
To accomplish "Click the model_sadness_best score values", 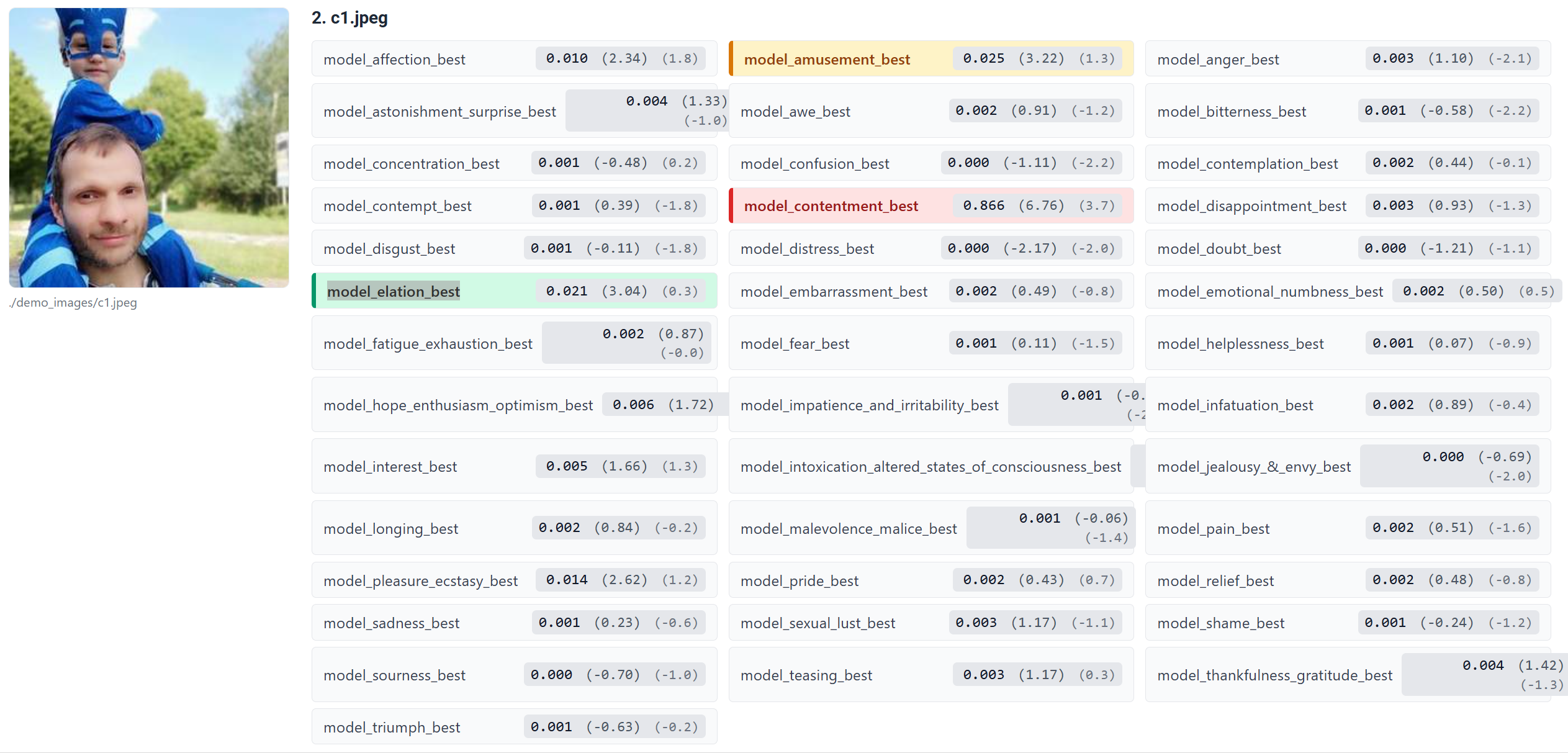I will 618,622.
